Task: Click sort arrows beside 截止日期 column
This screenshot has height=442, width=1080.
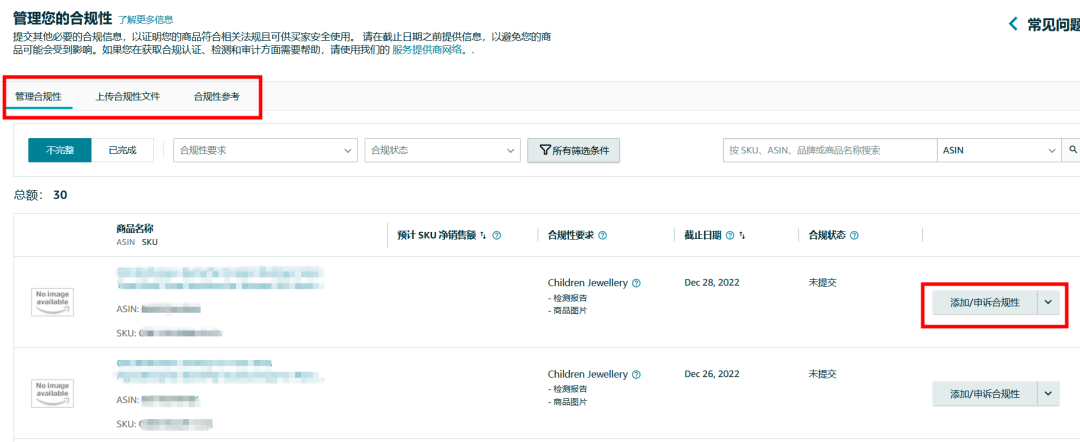Action: click(x=743, y=236)
